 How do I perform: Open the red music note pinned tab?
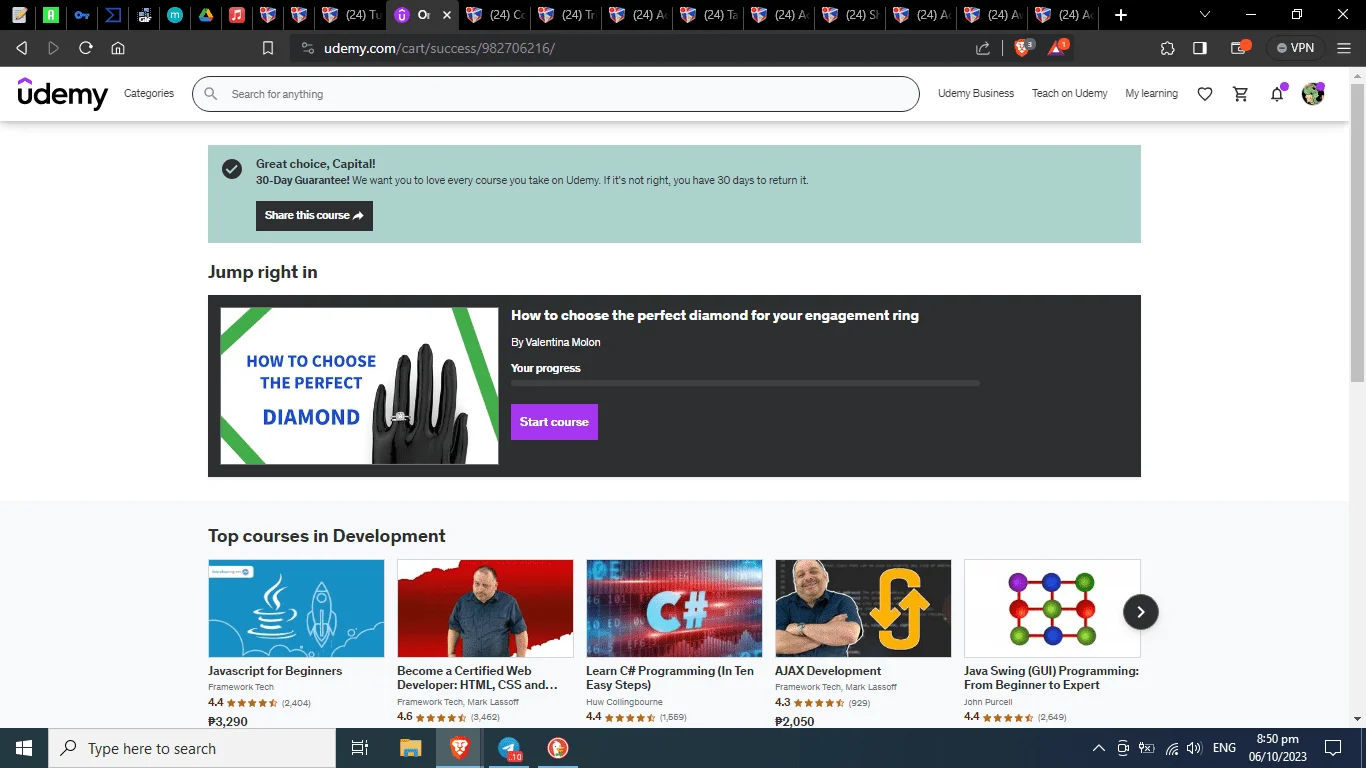click(236, 15)
